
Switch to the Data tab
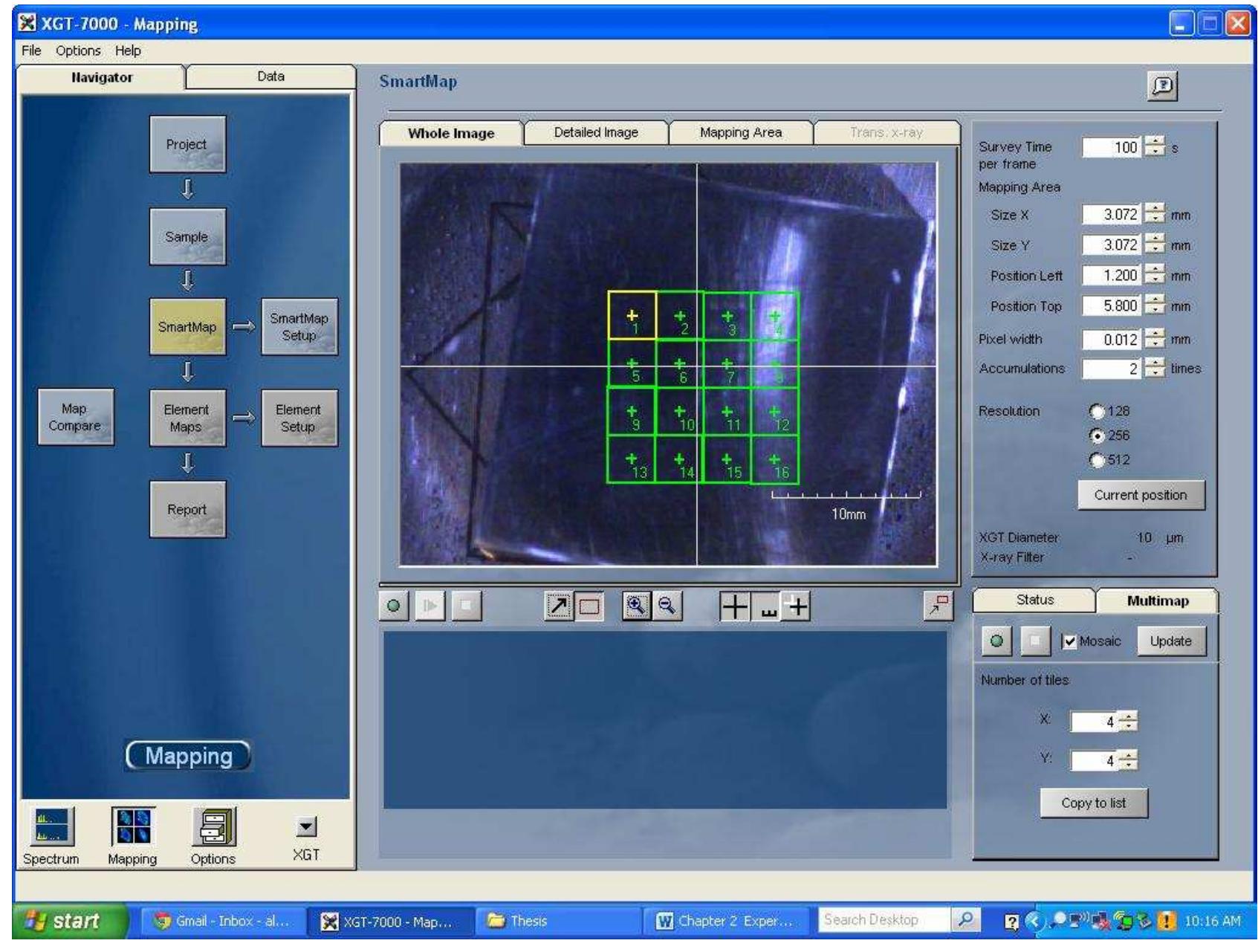click(x=270, y=77)
